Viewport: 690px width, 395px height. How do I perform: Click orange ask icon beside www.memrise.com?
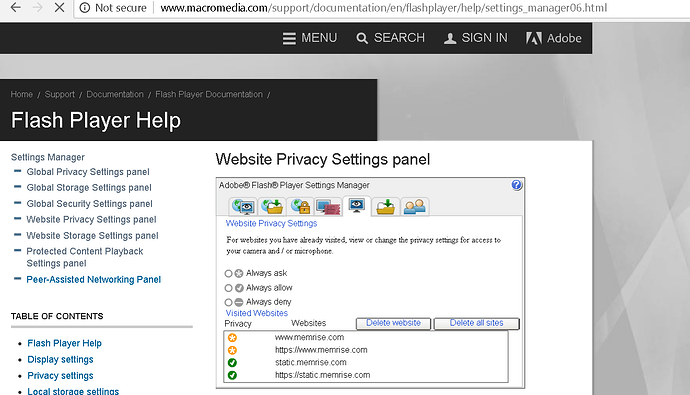click(232, 337)
